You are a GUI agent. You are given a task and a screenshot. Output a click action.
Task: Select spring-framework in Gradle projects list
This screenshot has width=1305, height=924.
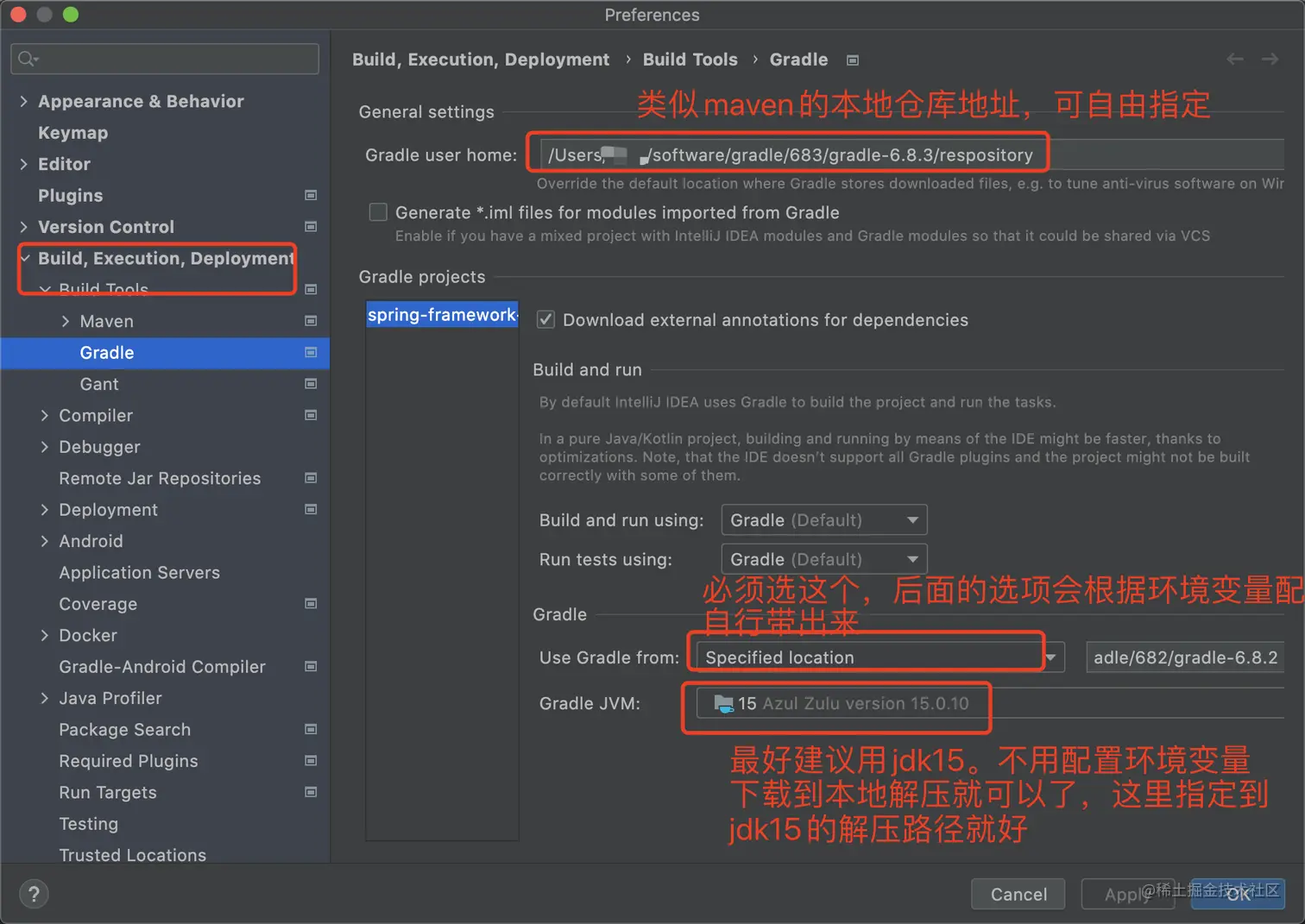click(x=442, y=315)
